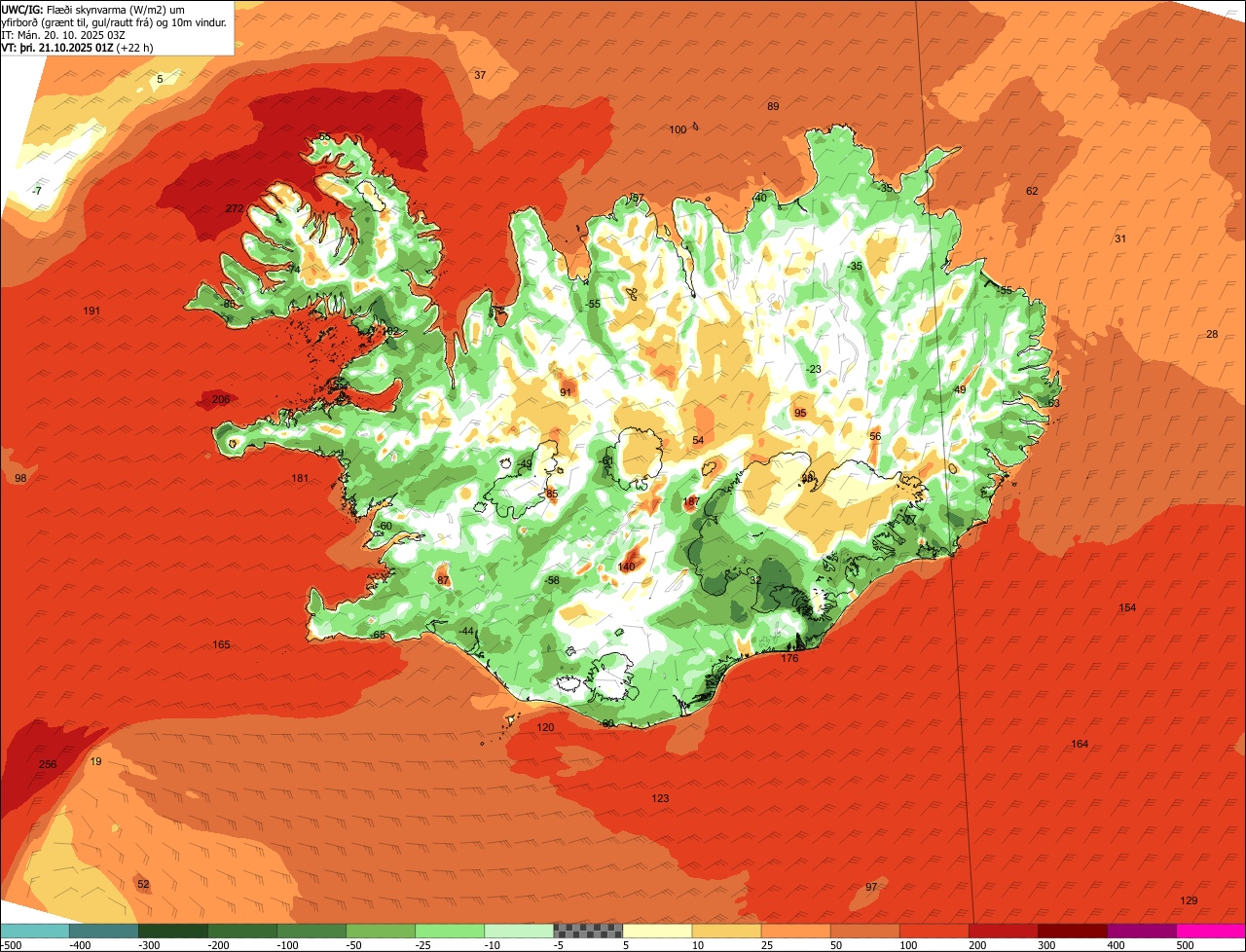Select the legend swatch between 25 and 50

795,931
